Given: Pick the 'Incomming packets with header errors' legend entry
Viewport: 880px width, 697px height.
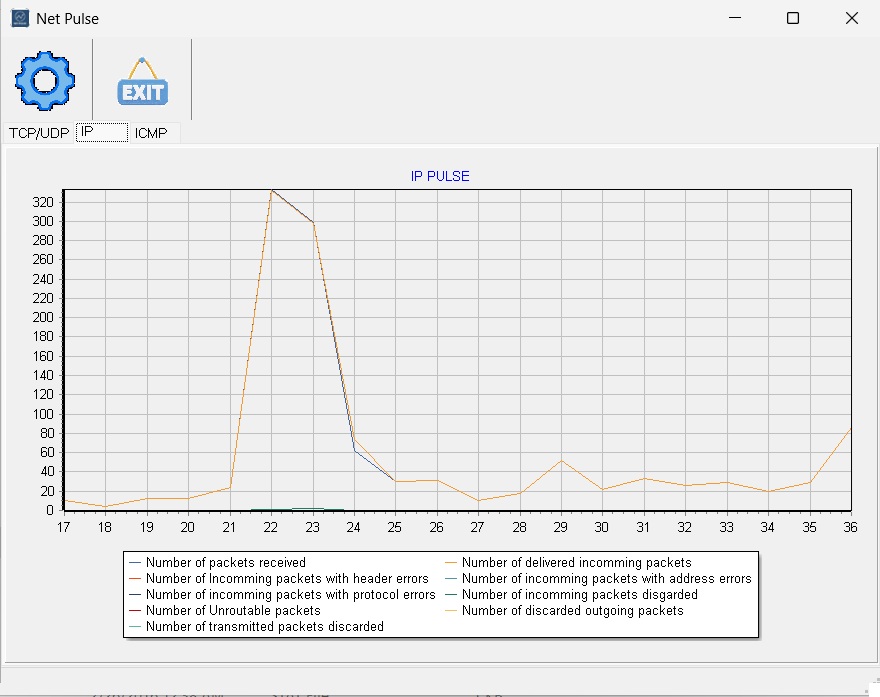Looking at the screenshot, I should (287, 579).
